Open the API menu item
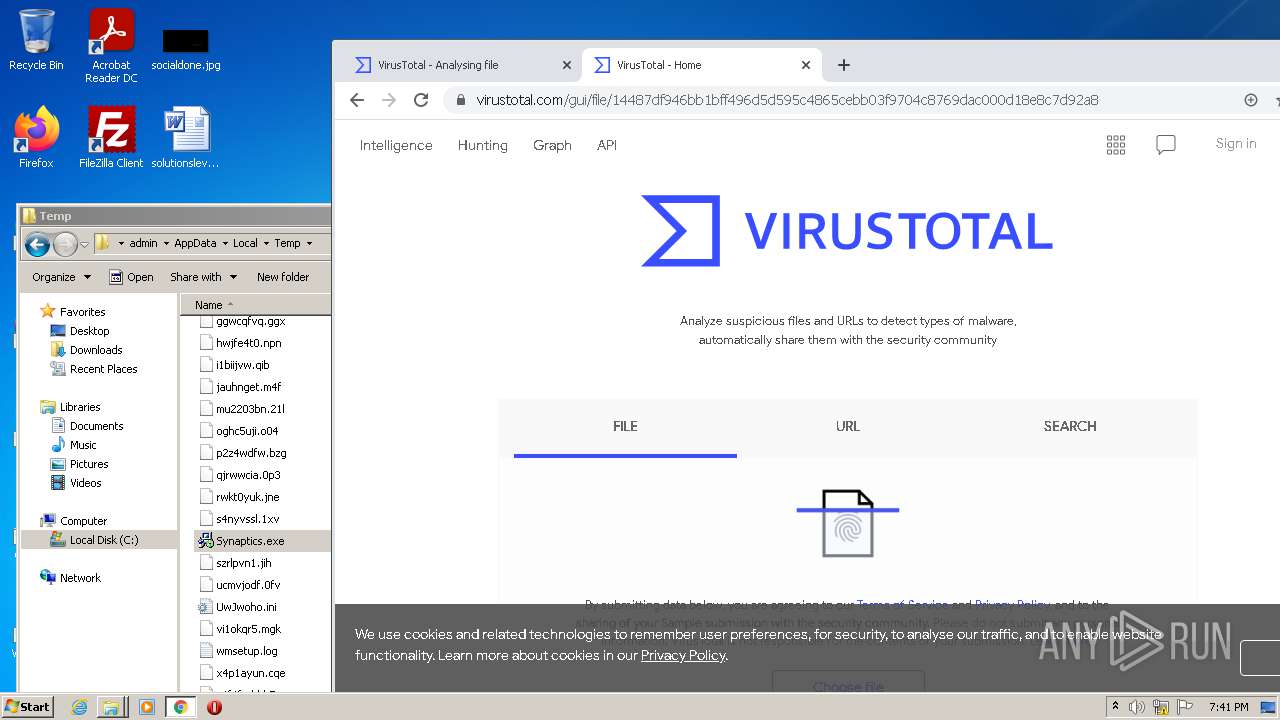 [607, 145]
